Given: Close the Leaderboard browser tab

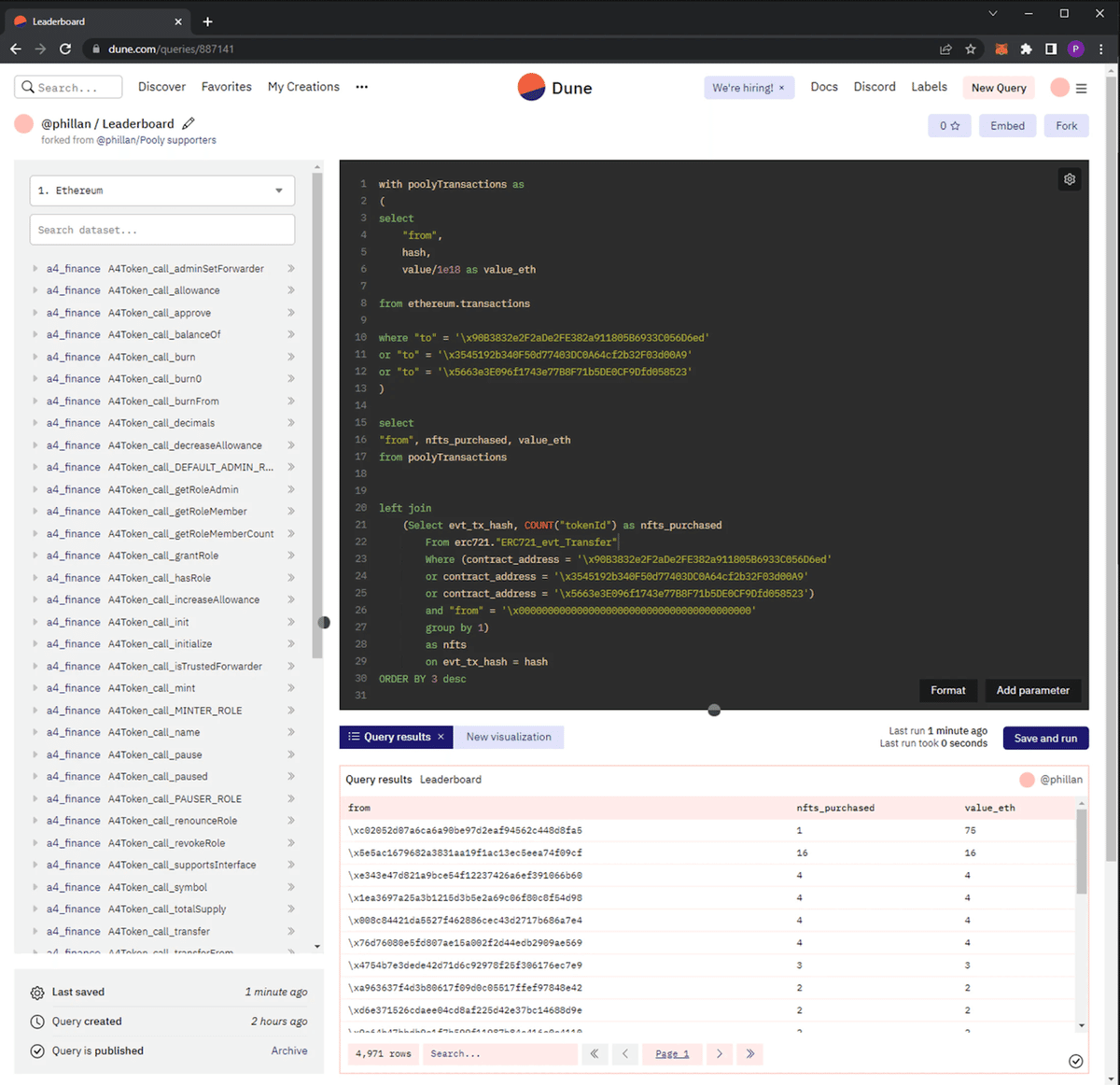Looking at the screenshot, I should (178, 21).
